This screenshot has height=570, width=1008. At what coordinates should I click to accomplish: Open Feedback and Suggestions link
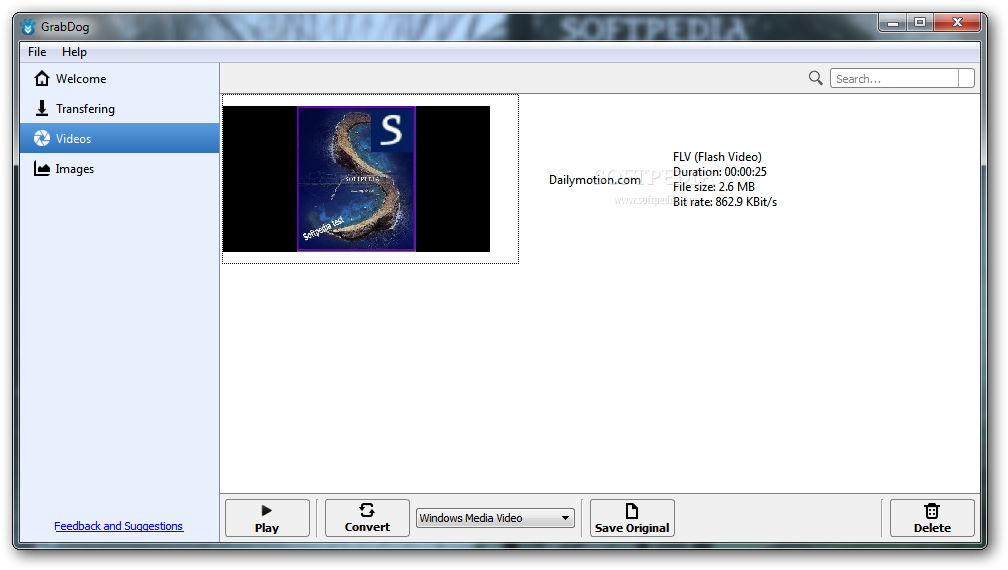click(118, 526)
